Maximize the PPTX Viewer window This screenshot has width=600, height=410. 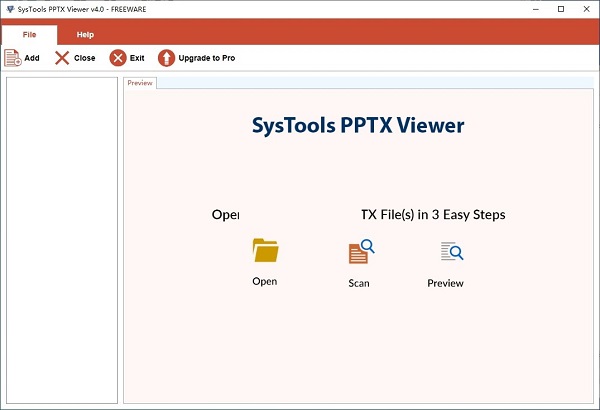click(561, 9)
